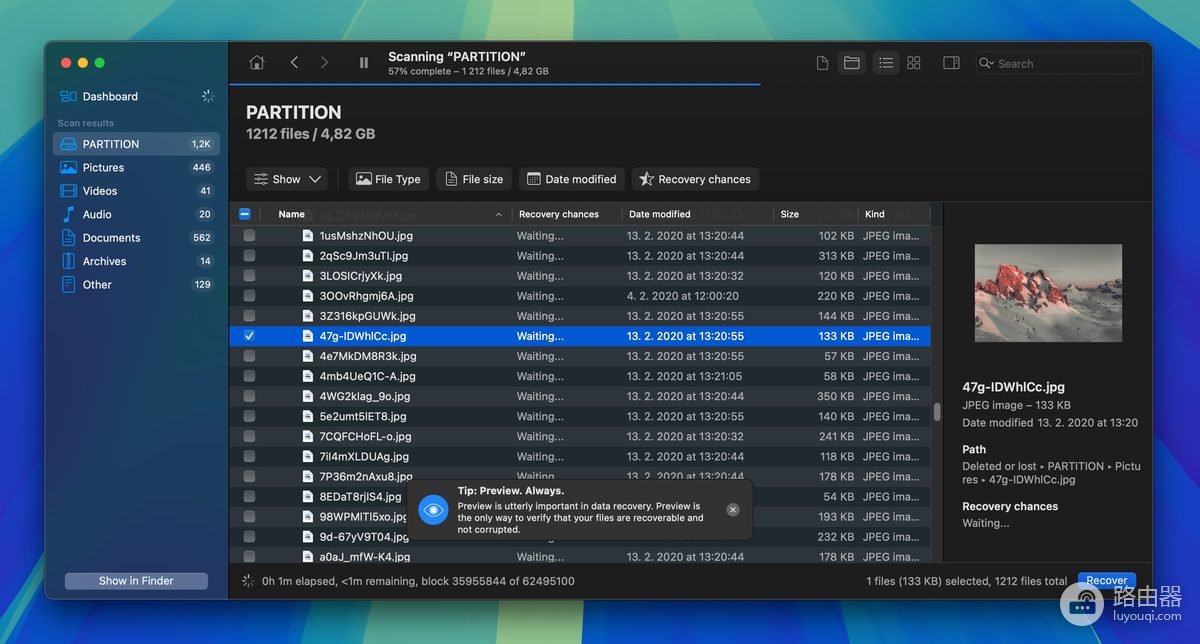Filter results by File Type
Viewport: 1200px width, 644px height.
coord(389,179)
